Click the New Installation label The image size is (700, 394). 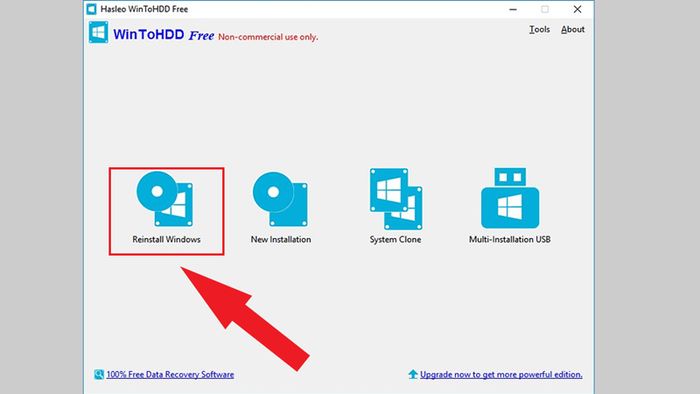(x=281, y=239)
